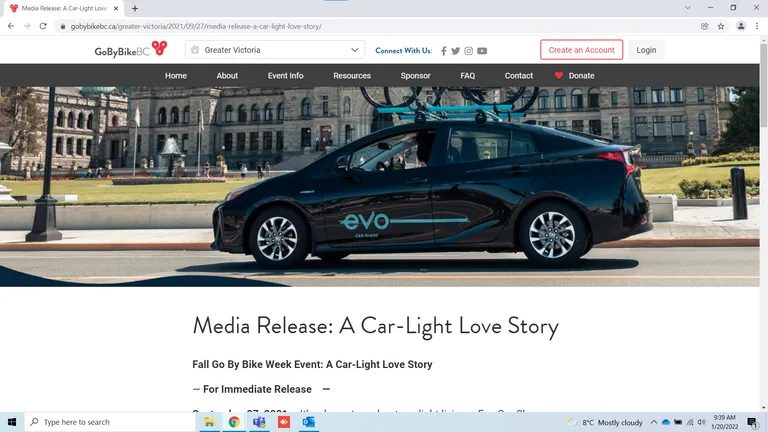Viewport: 768px width, 432px height.
Task: Open the Event Info menu item
Action: point(286,75)
